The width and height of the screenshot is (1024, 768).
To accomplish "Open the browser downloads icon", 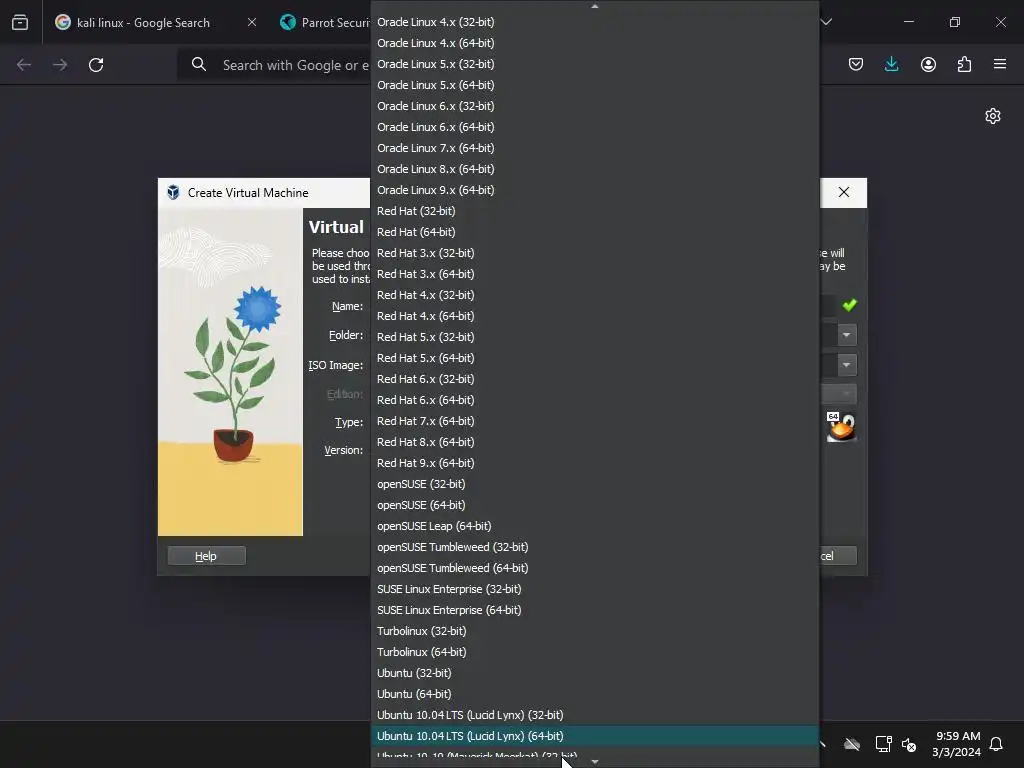I will pos(891,64).
